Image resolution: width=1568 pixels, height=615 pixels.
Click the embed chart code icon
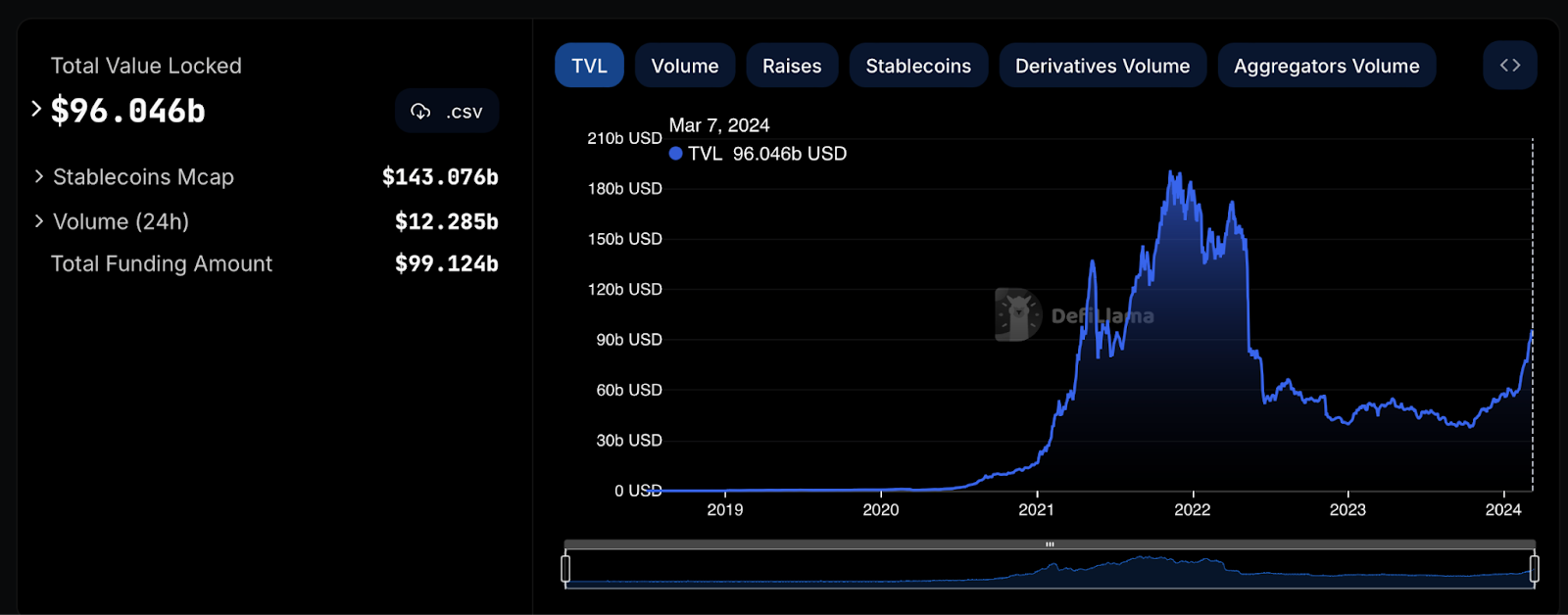click(x=1509, y=66)
